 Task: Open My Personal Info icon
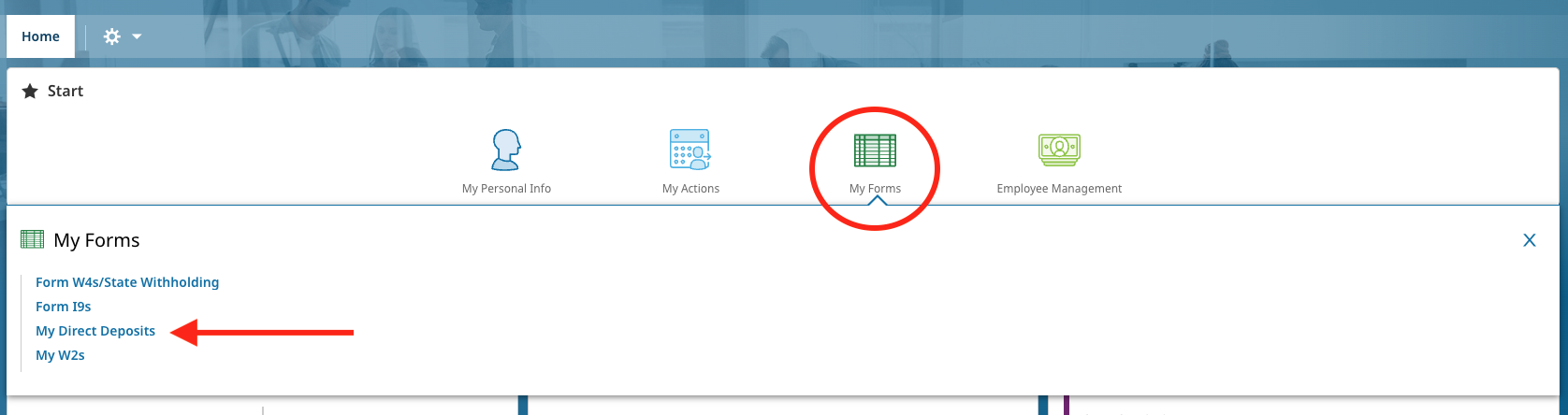[506, 150]
